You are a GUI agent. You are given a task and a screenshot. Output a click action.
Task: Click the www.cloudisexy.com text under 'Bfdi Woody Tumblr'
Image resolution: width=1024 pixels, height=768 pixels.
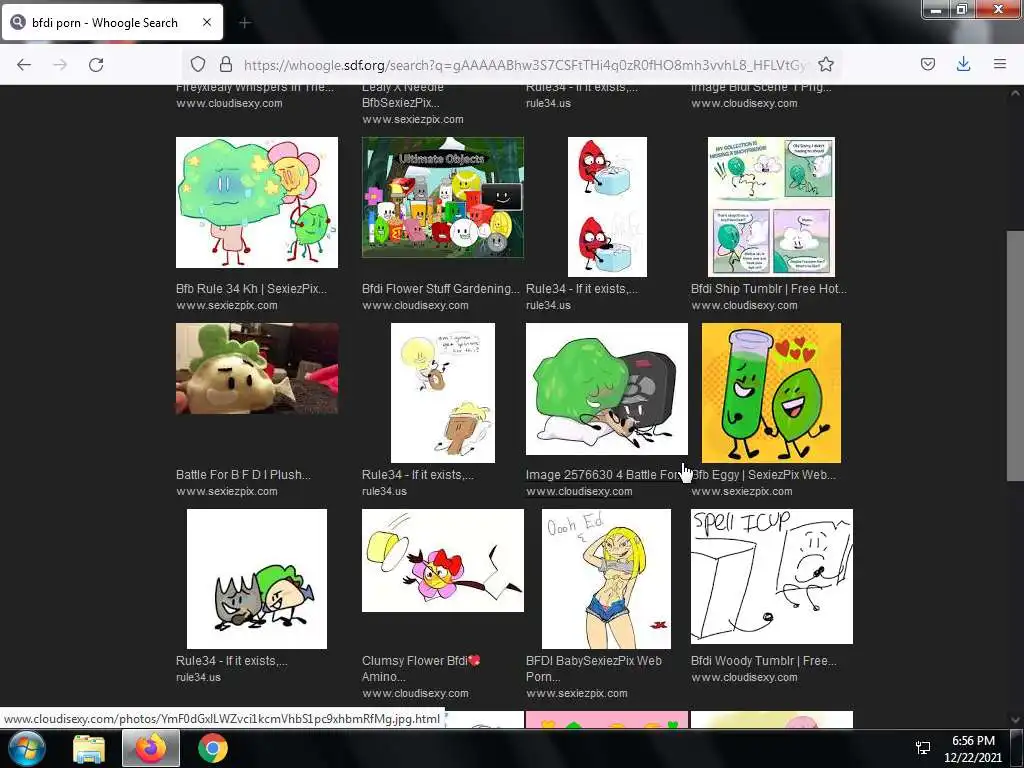[x=744, y=677]
